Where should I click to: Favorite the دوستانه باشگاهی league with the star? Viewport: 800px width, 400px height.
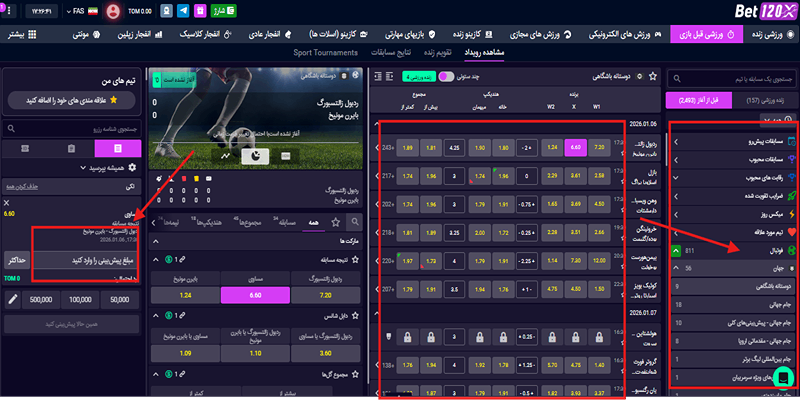click(653, 77)
